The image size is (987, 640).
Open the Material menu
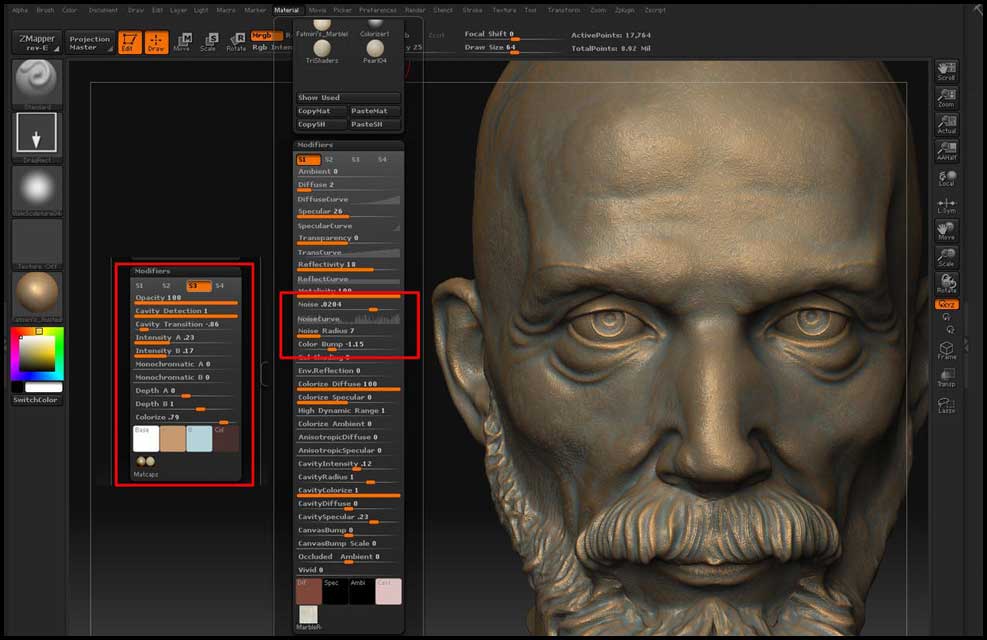[x=286, y=10]
